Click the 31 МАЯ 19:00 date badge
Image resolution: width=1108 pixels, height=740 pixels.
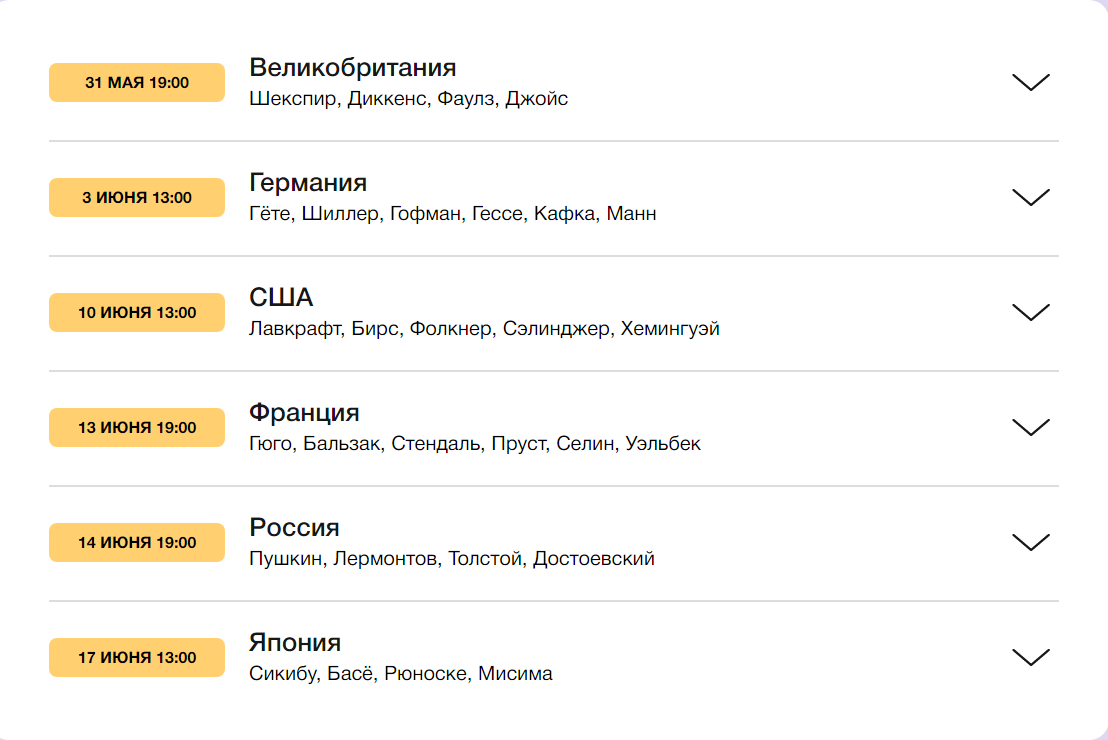click(137, 83)
